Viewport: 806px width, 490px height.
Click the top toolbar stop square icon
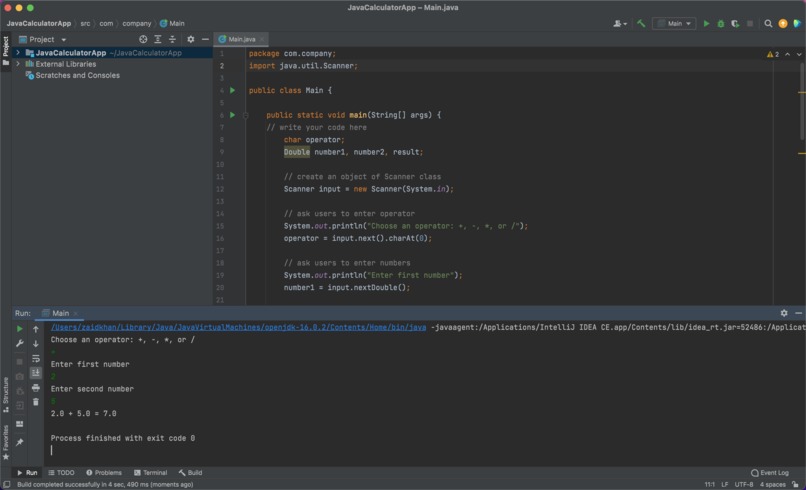pyautogui.click(x=750, y=23)
